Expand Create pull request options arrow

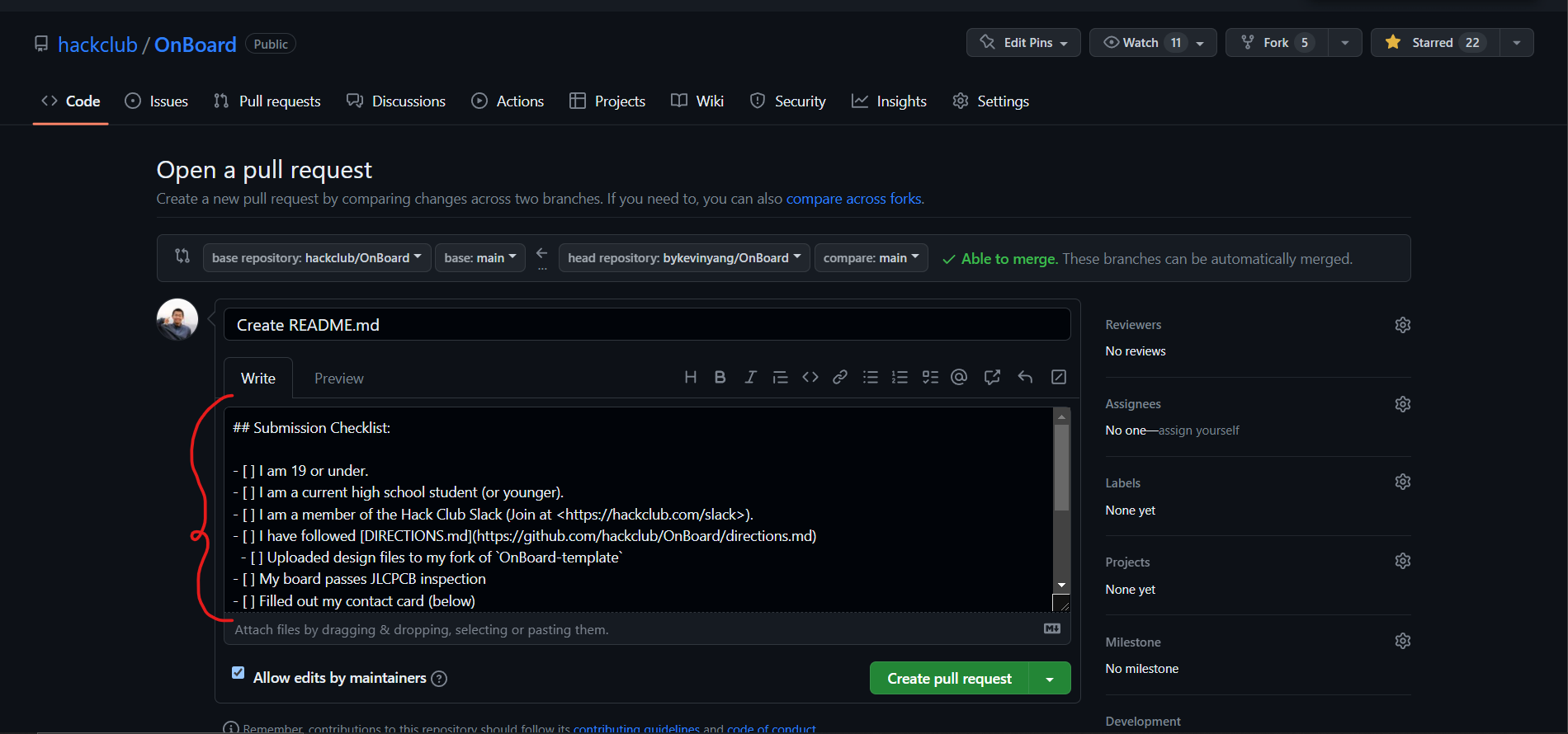(1050, 679)
